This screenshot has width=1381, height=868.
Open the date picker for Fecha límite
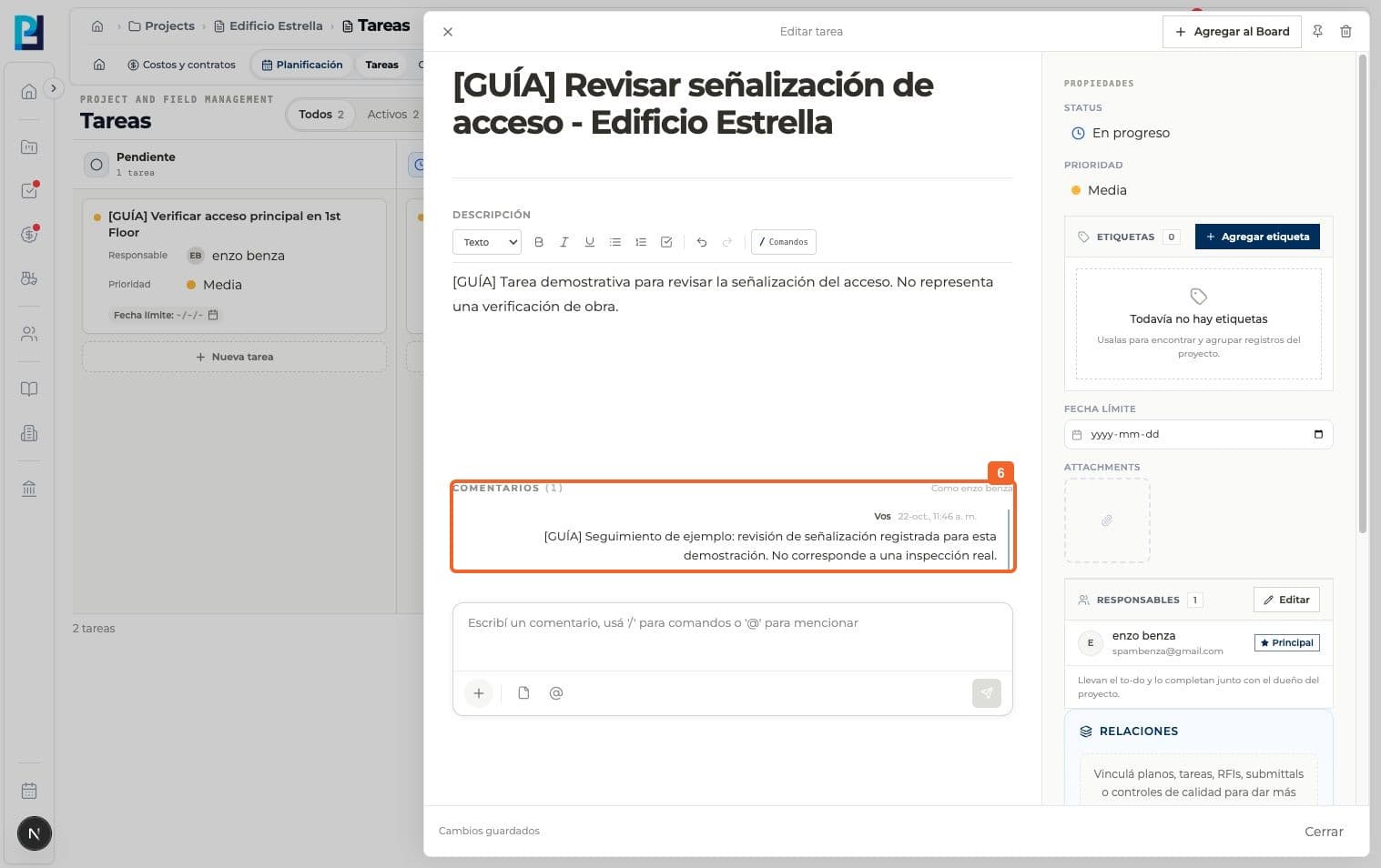pyautogui.click(x=1318, y=434)
